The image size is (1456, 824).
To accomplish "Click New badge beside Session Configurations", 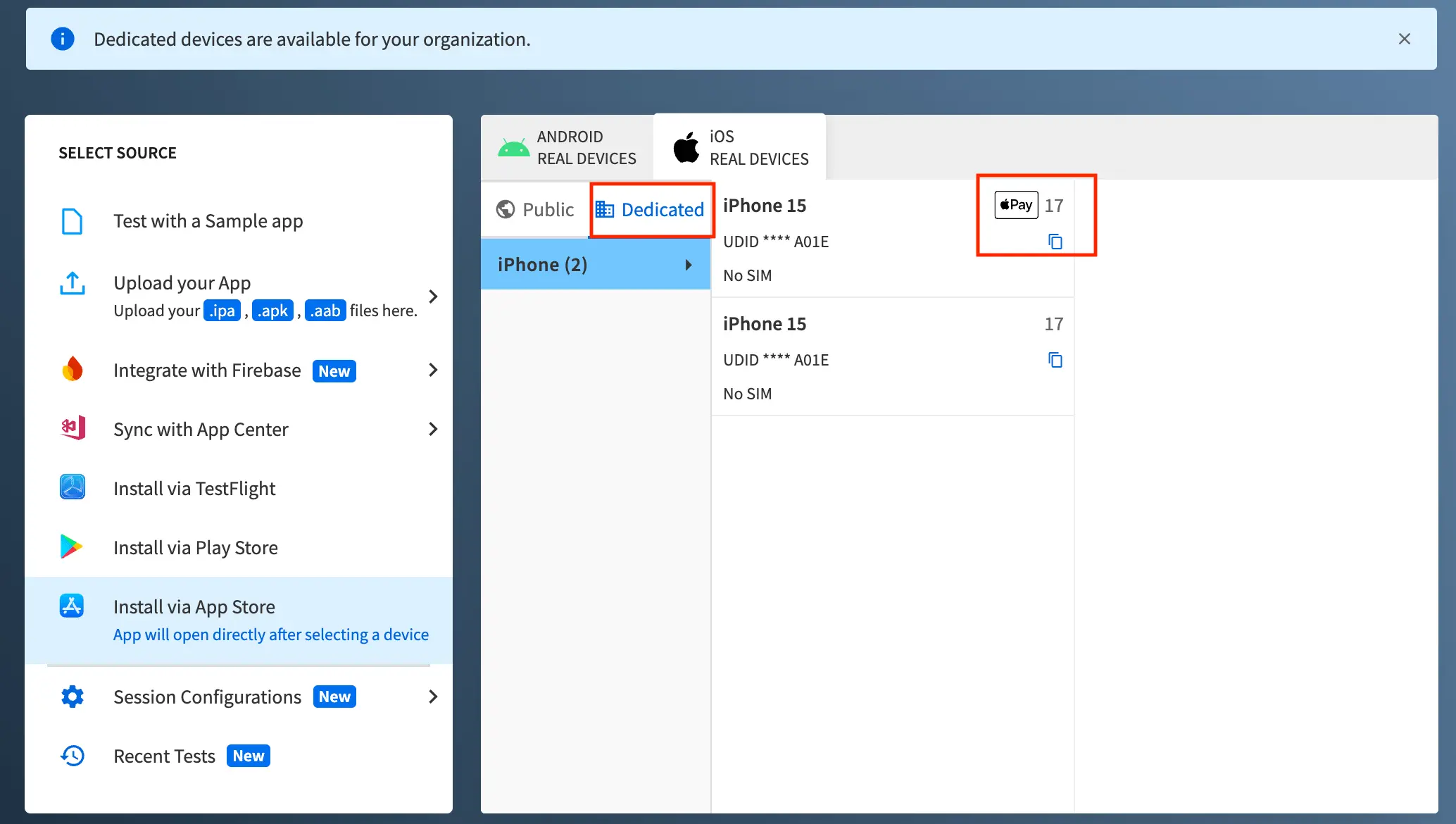I will click(x=334, y=697).
